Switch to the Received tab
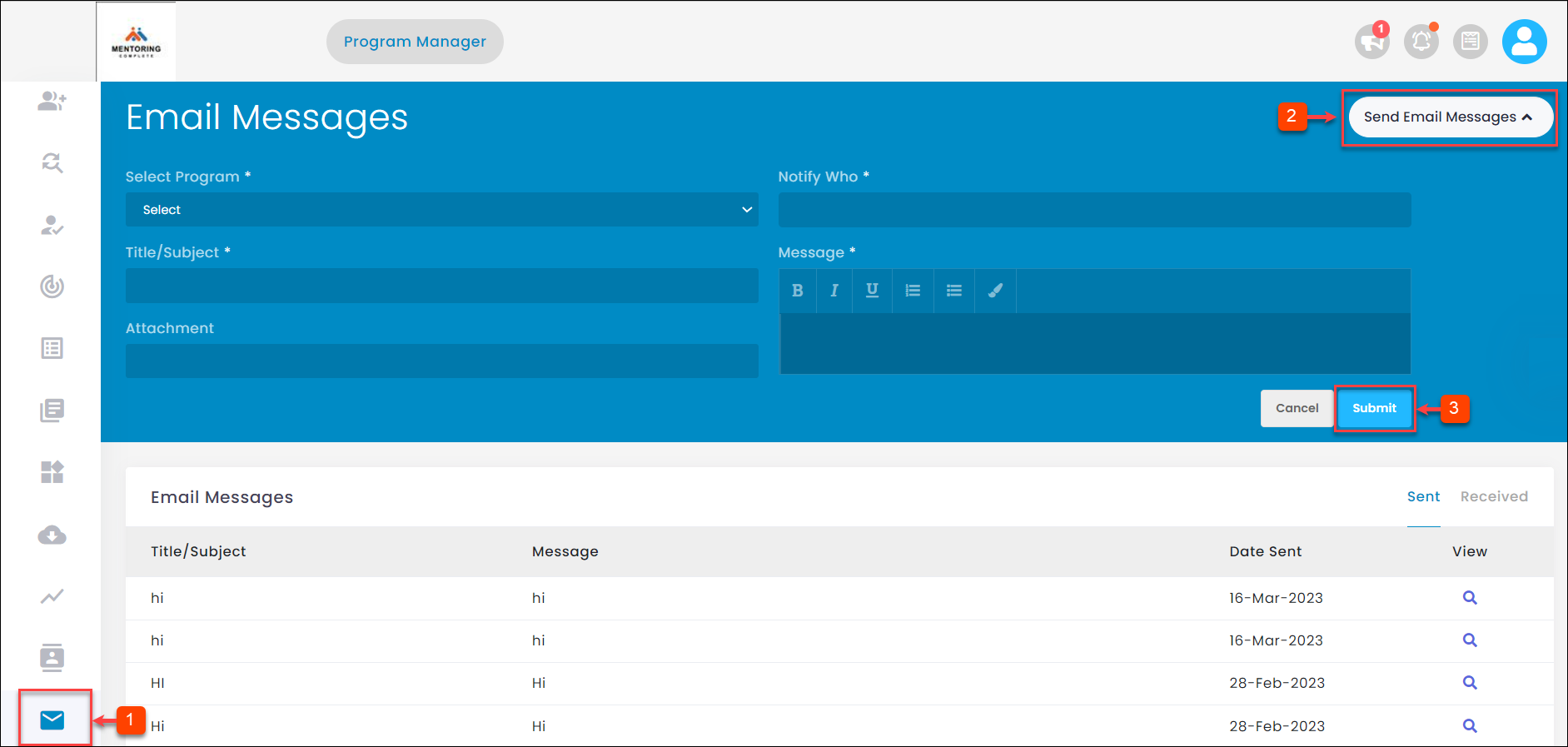The width and height of the screenshot is (1568, 747). click(x=1494, y=496)
